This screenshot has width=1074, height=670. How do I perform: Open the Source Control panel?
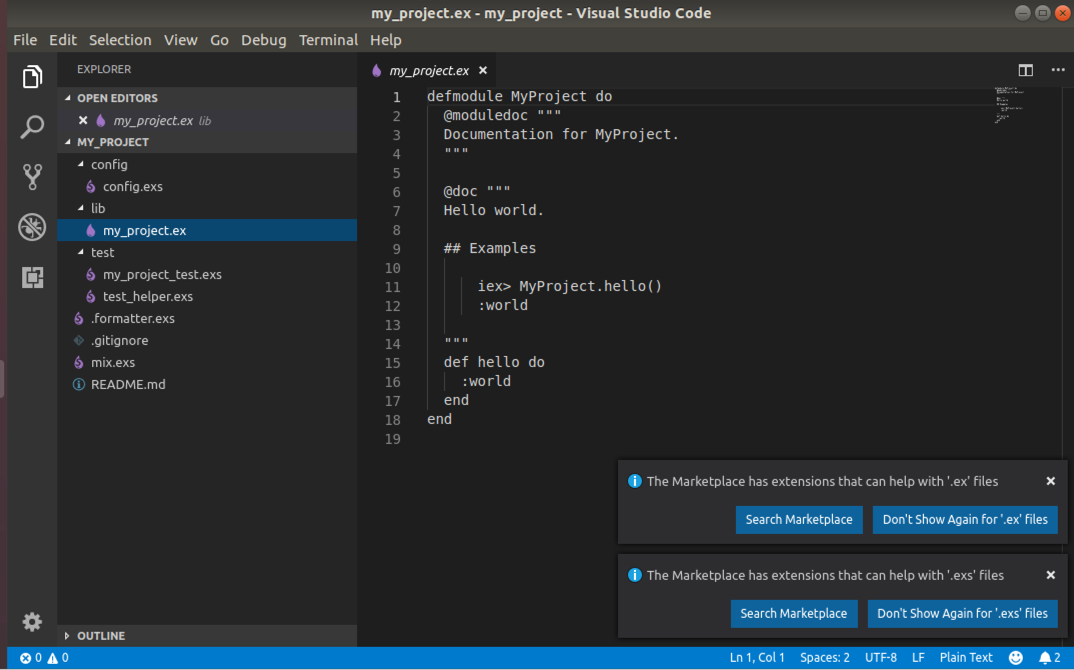coord(32,175)
